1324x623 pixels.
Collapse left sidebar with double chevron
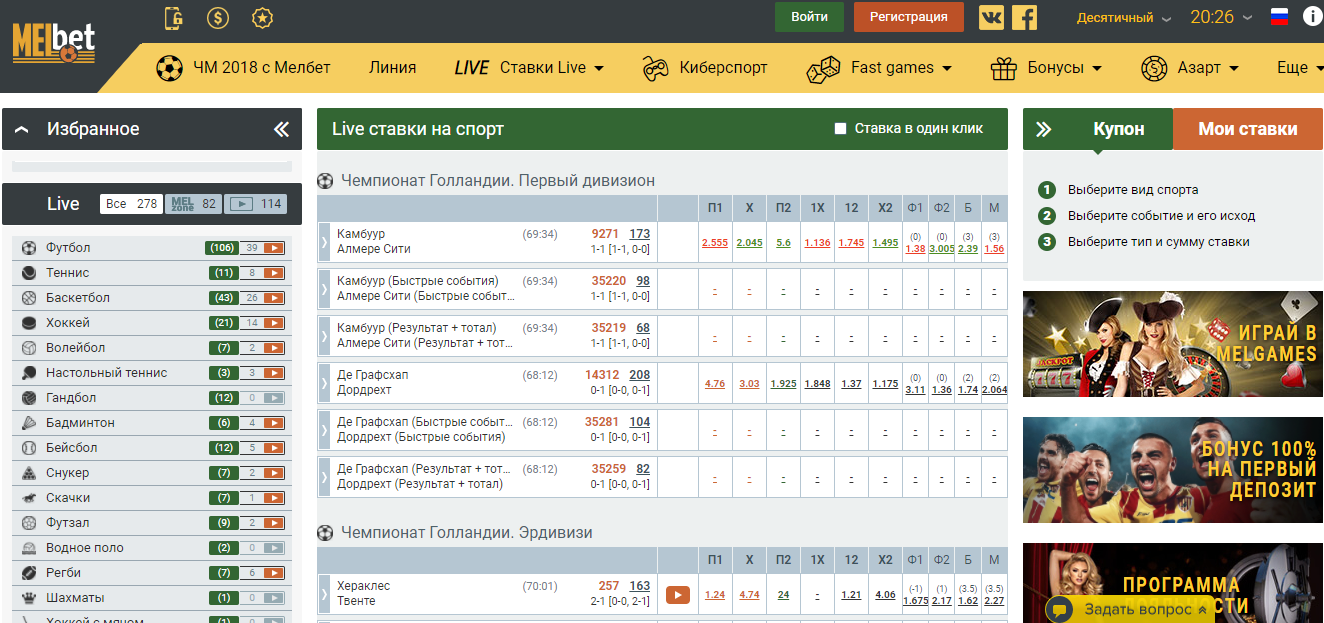pyautogui.click(x=281, y=129)
